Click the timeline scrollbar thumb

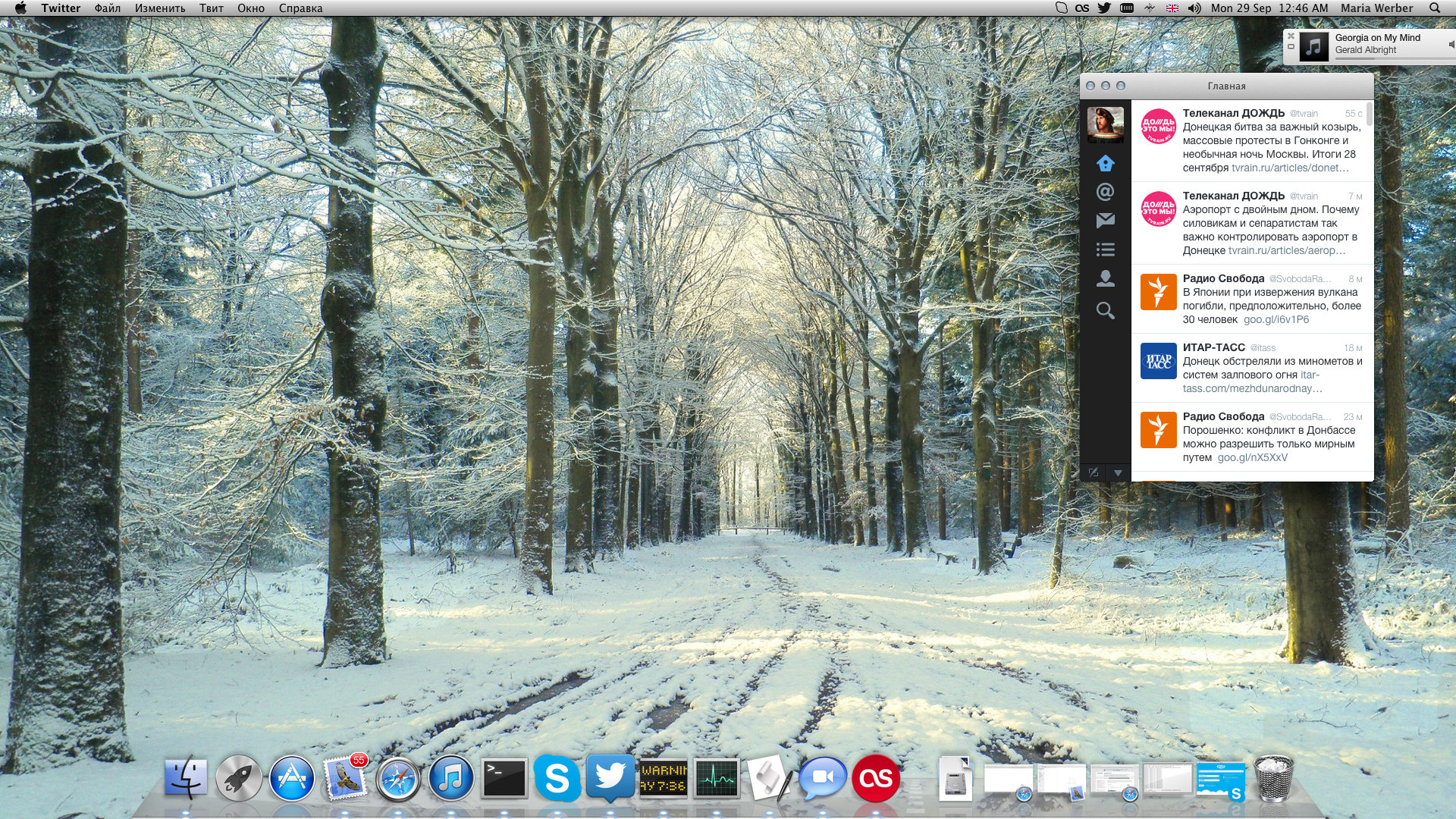(x=1370, y=114)
